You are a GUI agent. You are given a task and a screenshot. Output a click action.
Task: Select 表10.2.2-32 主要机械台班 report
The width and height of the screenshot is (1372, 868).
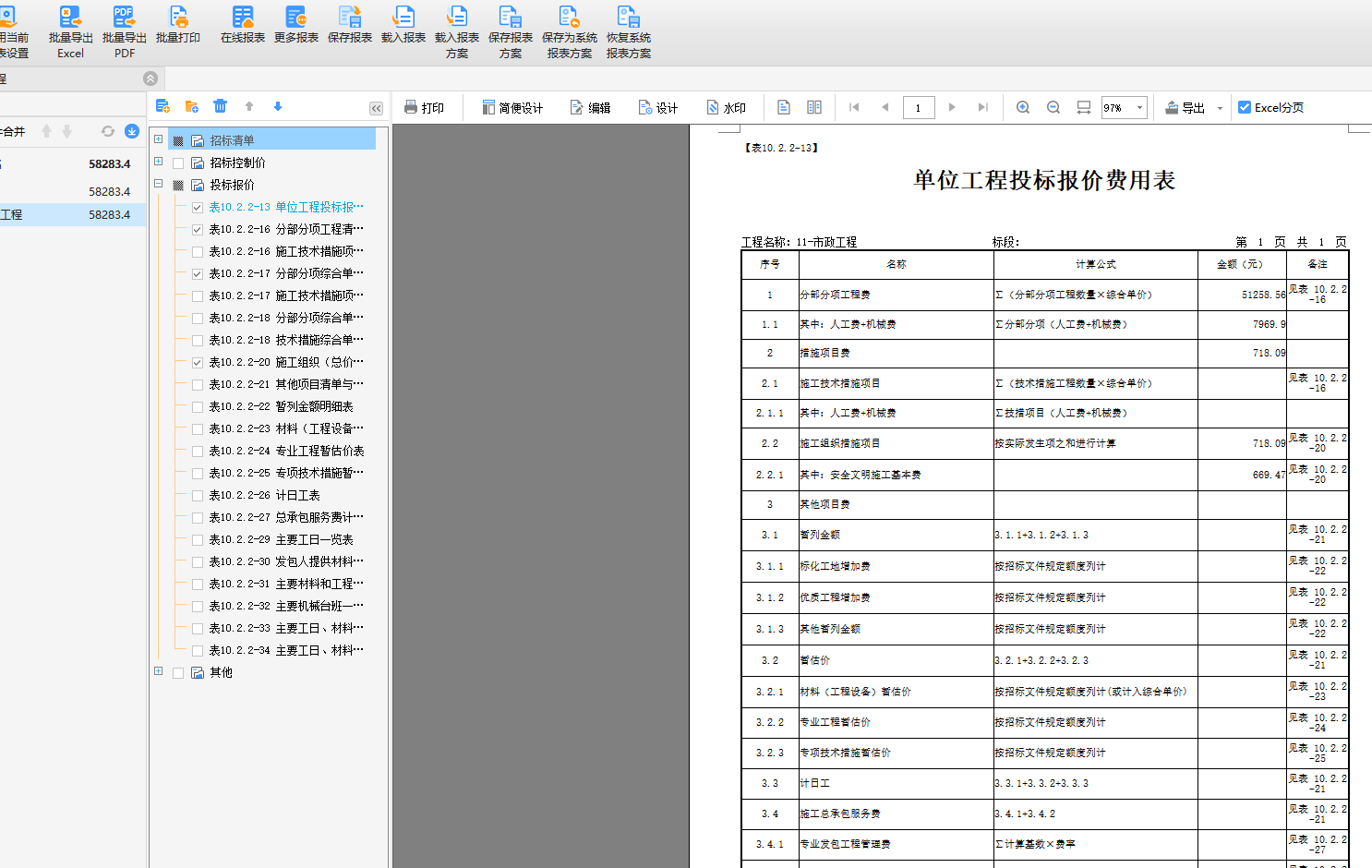(x=286, y=606)
